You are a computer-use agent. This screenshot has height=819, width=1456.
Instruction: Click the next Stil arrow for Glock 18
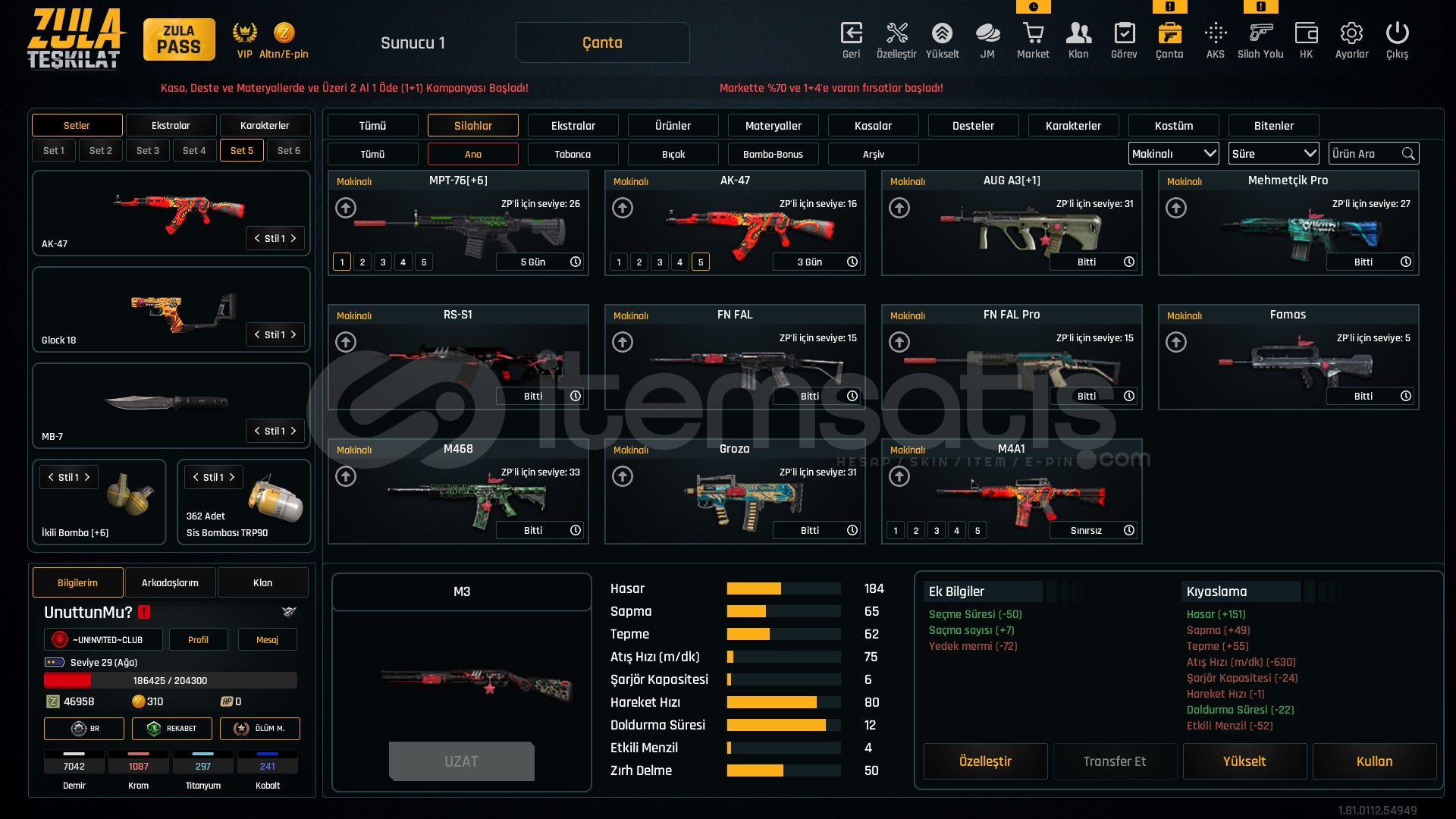tap(293, 334)
